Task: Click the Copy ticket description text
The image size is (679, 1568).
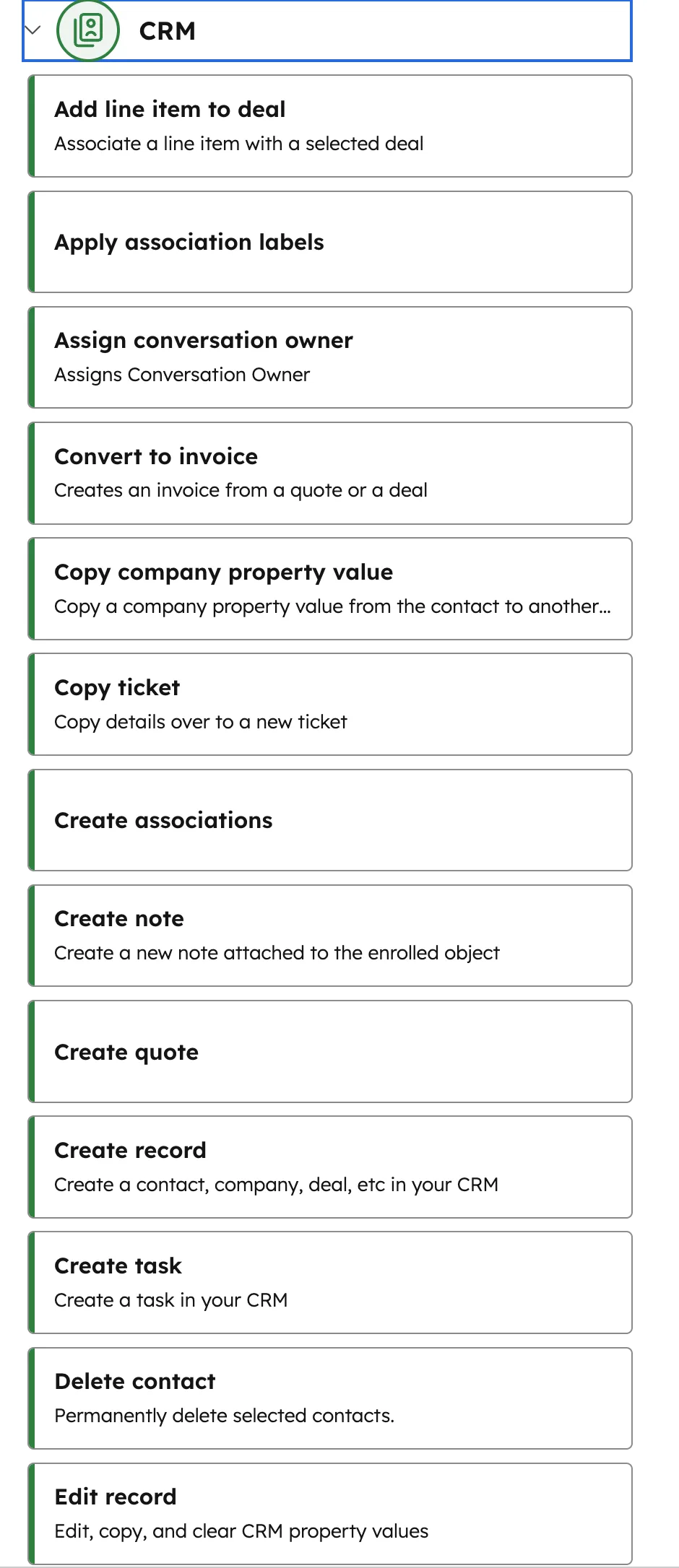Action: (201, 721)
